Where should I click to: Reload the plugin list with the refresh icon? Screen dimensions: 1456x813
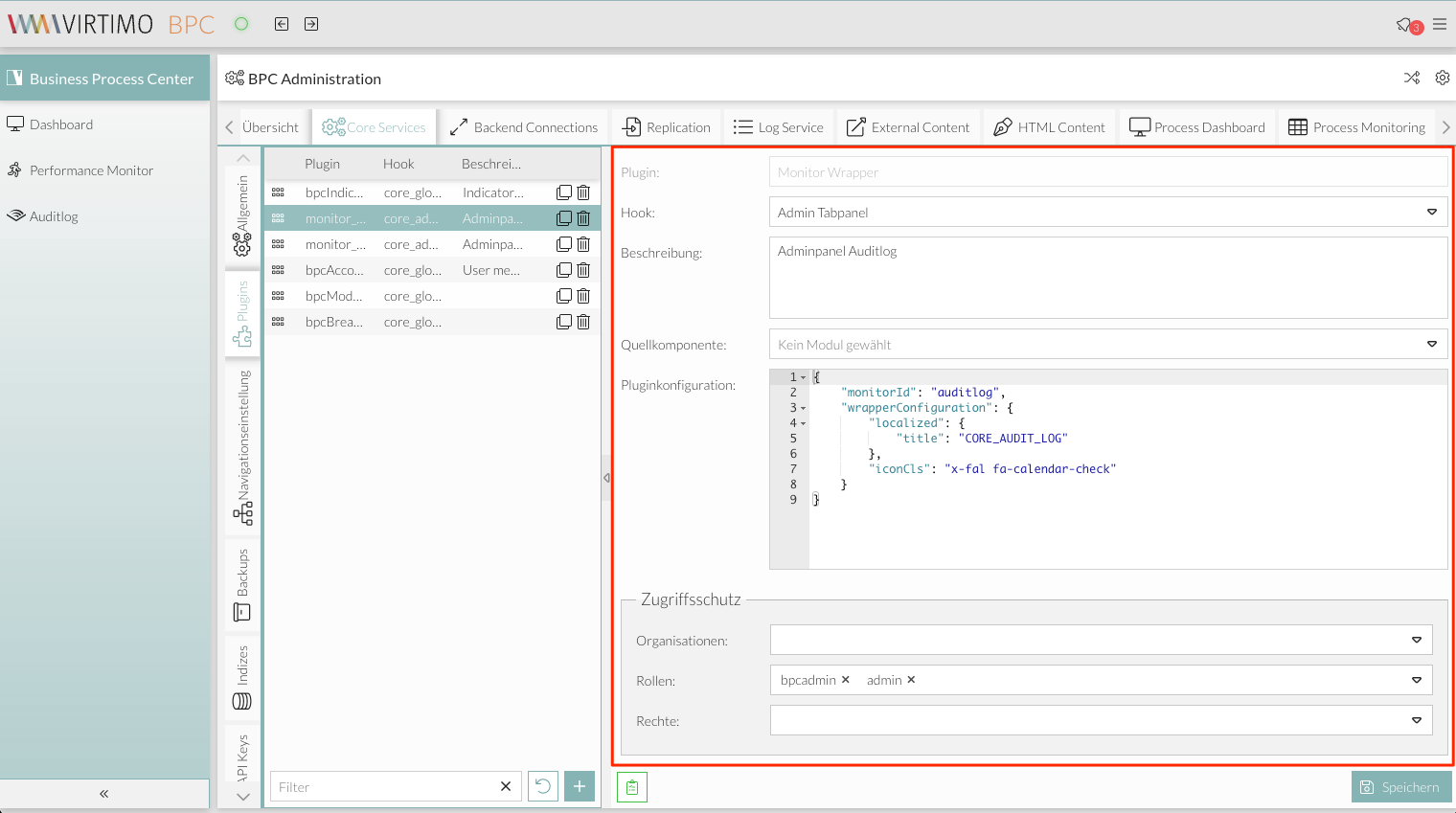pyautogui.click(x=543, y=786)
